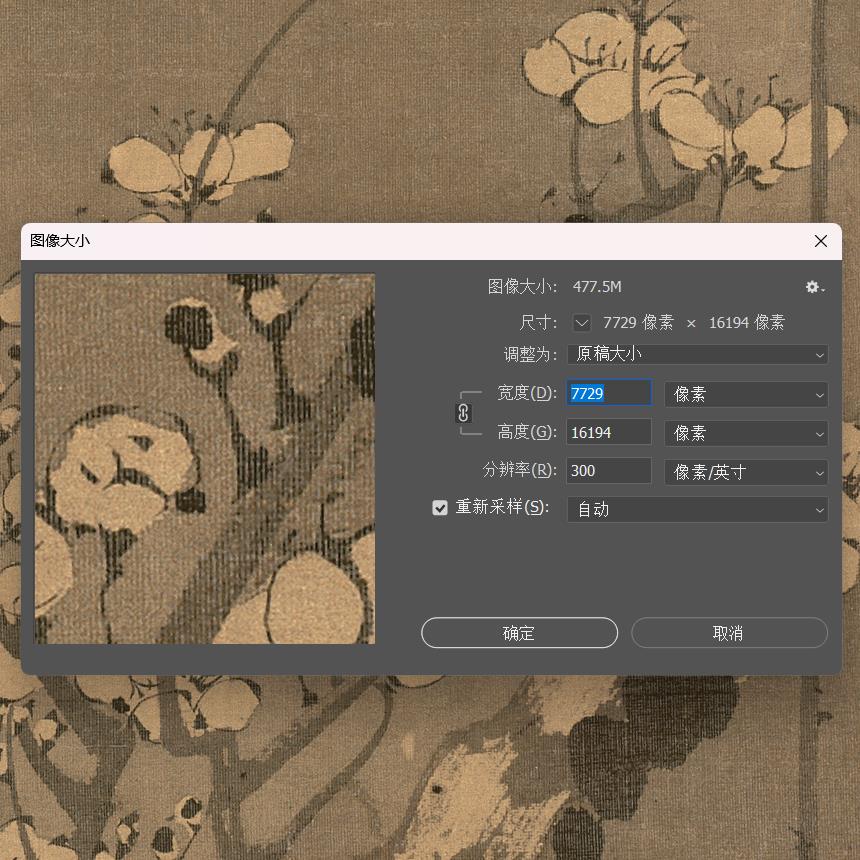
Task: Click the 477.5M image size value
Action: click(x=597, y=287)
